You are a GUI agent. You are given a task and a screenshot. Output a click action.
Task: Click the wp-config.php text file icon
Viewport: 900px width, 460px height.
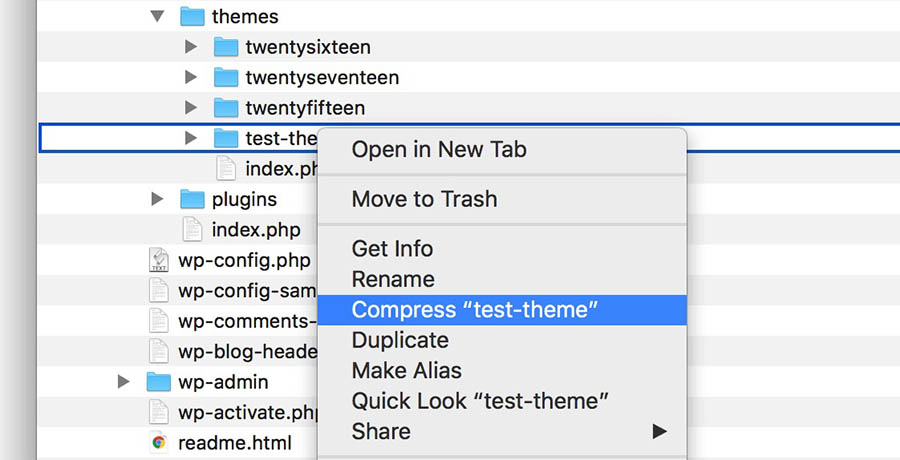[x=158, y=261]
